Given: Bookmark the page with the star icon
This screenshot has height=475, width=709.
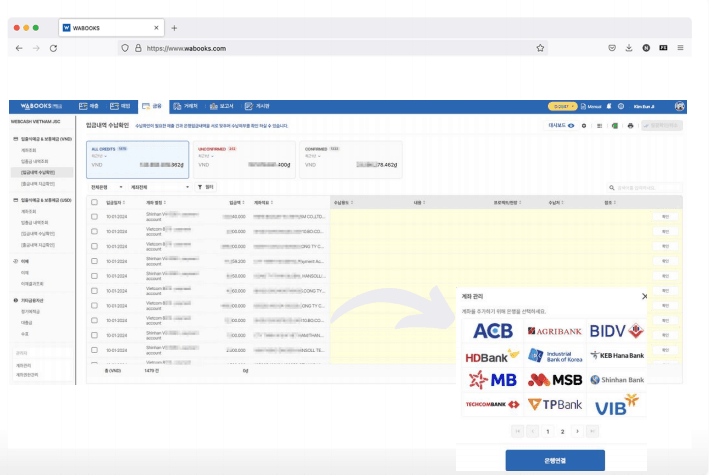Looking at the screenshot, I should click(x=540, y=48).
